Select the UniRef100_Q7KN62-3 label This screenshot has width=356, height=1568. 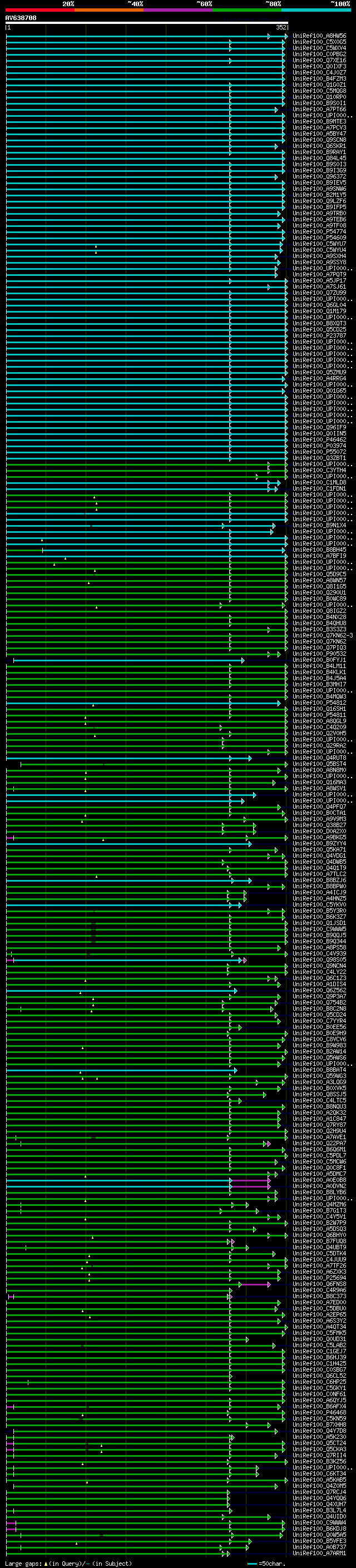pyautogui.click(x=323, y=635)
